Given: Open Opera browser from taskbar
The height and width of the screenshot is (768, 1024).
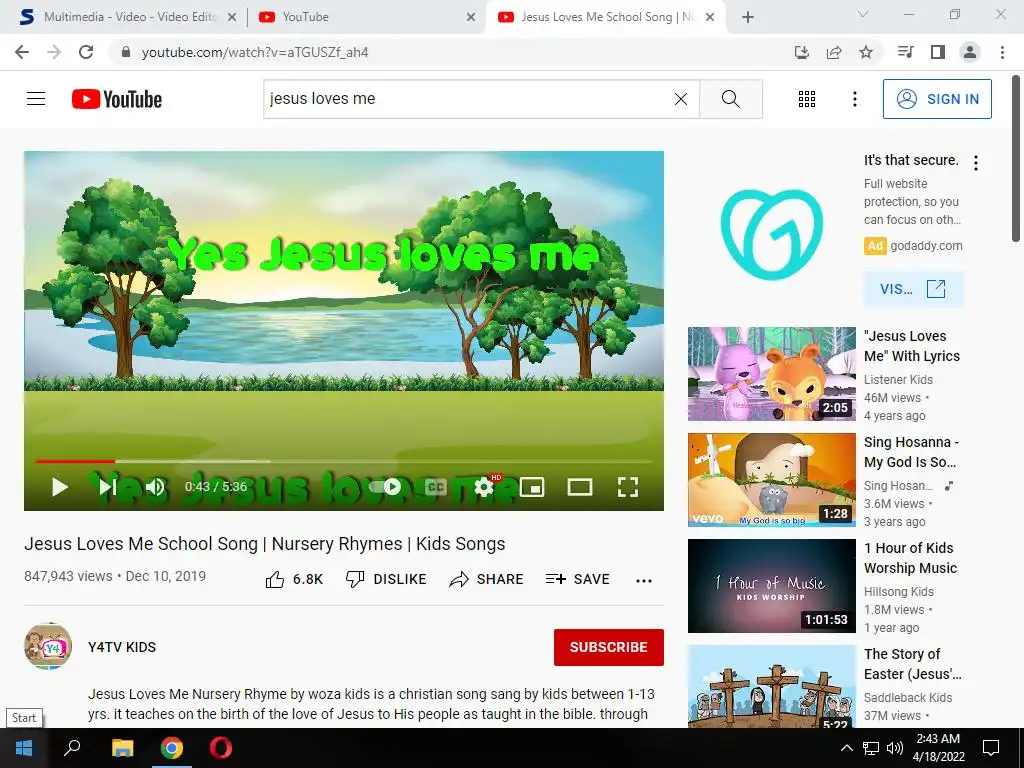Looking at the screenshot, I should pyautogui.click(x=221, y=748).
